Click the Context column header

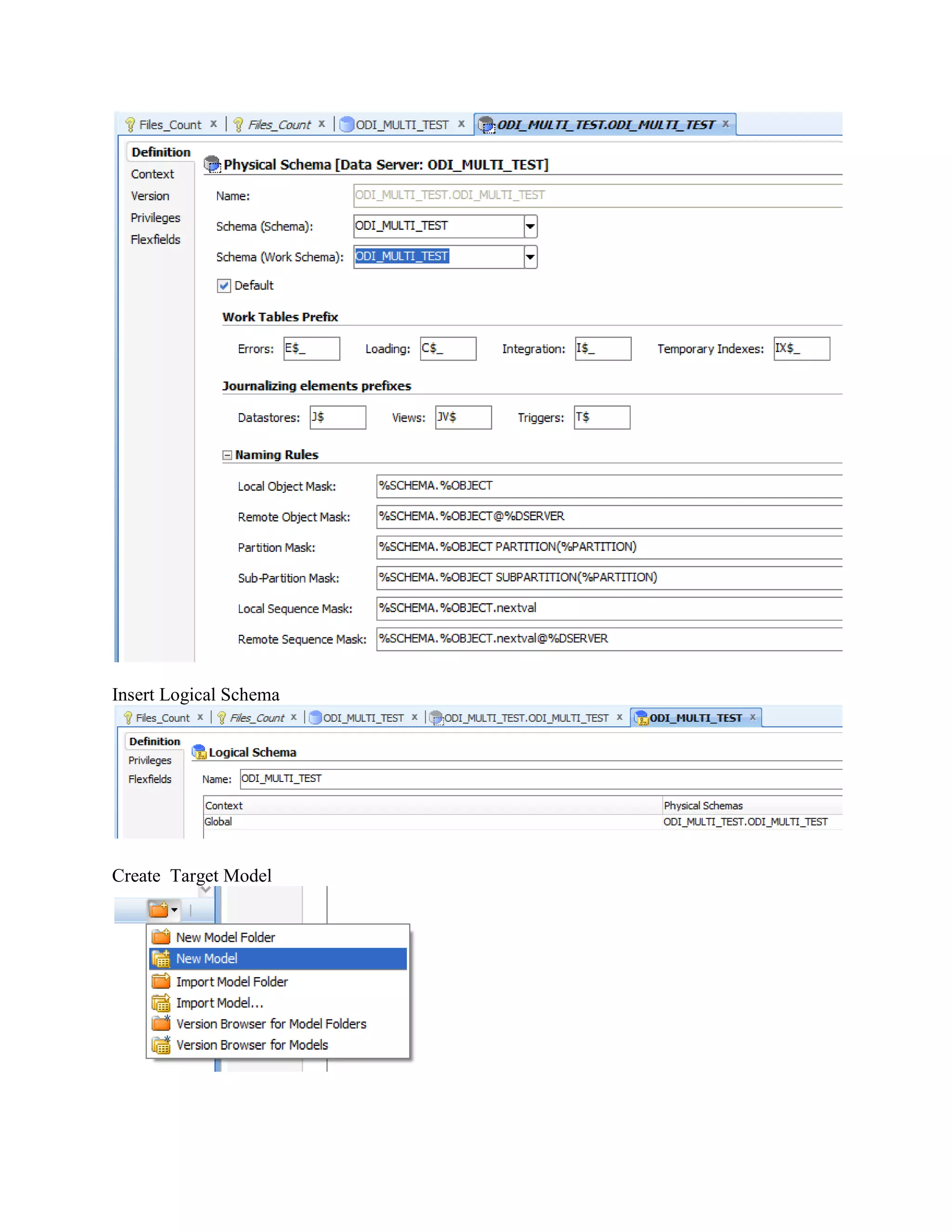(x=433, y=806)
